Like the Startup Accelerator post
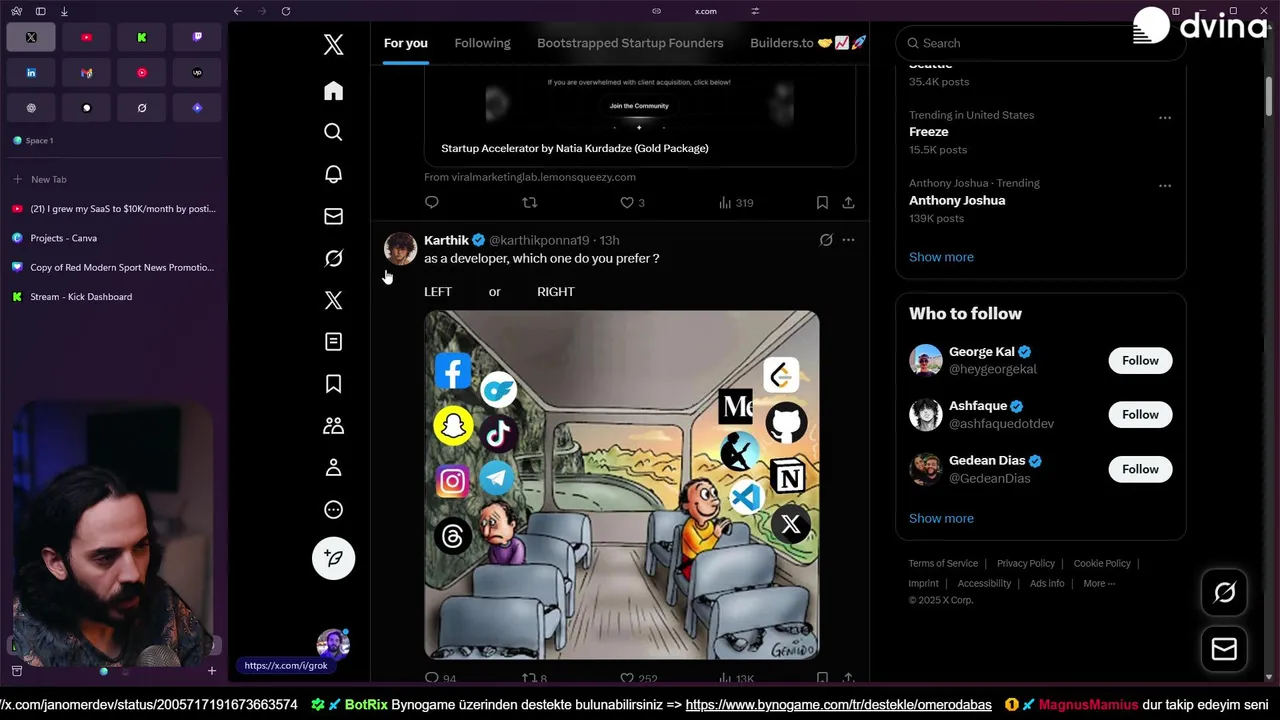 tap(632, 202)
